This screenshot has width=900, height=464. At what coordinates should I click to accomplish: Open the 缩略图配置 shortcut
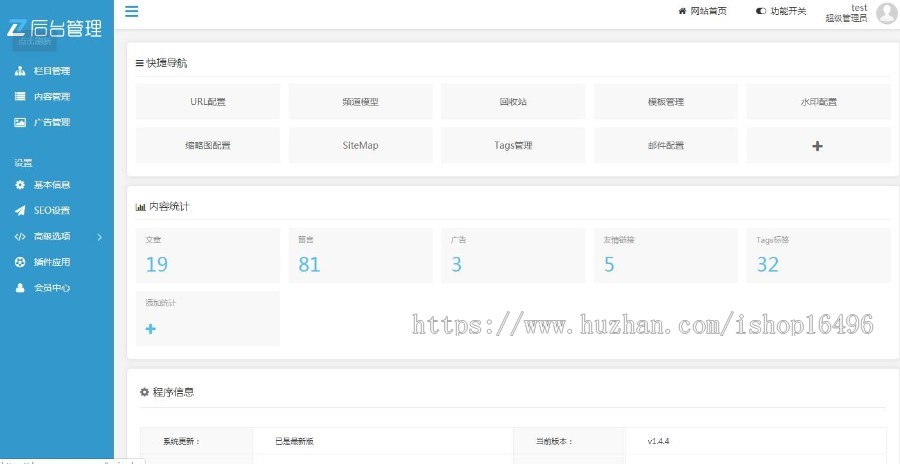coord(208,145)
